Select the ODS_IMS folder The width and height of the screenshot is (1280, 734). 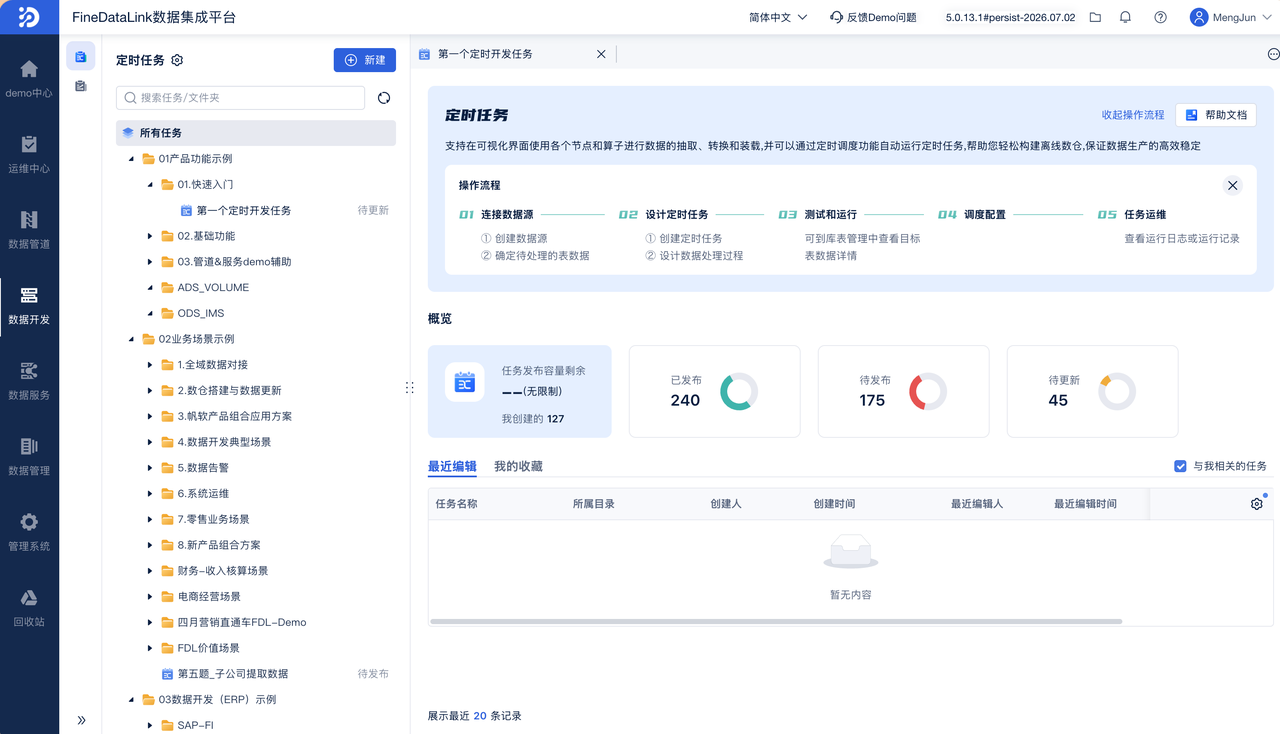tap(201, 313)
